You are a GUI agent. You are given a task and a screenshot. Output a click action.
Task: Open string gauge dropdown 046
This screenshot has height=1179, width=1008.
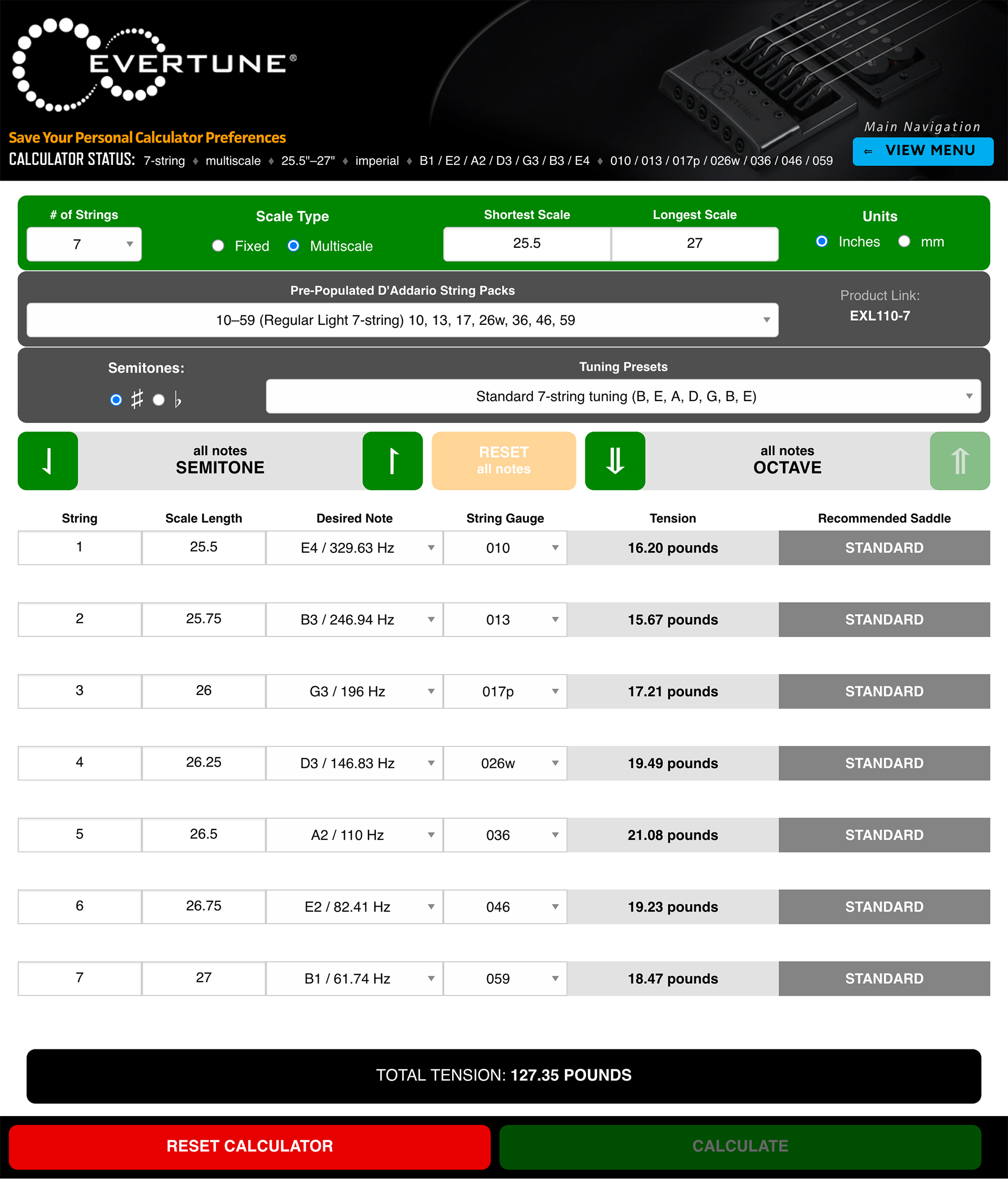point(505,907)
